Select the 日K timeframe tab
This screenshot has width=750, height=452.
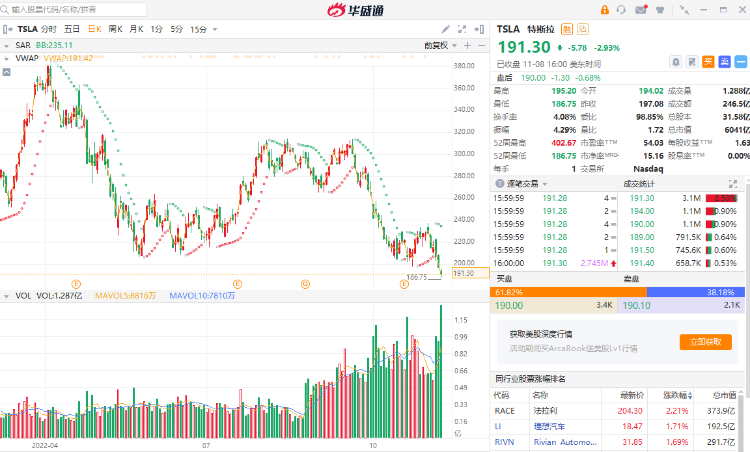pyautogui.click(x=95, y=29)
